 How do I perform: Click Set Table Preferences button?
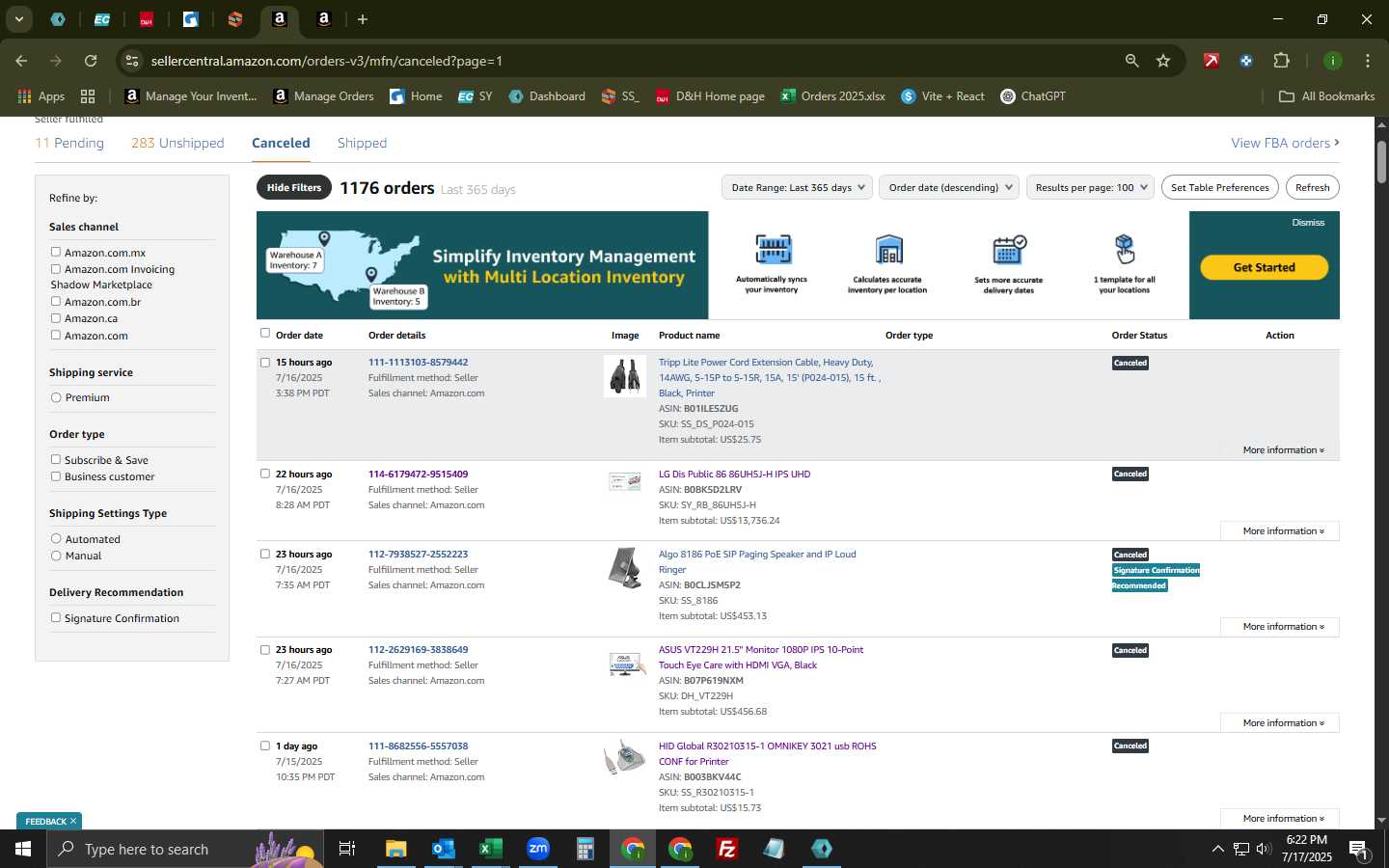tap(1220, 187)
